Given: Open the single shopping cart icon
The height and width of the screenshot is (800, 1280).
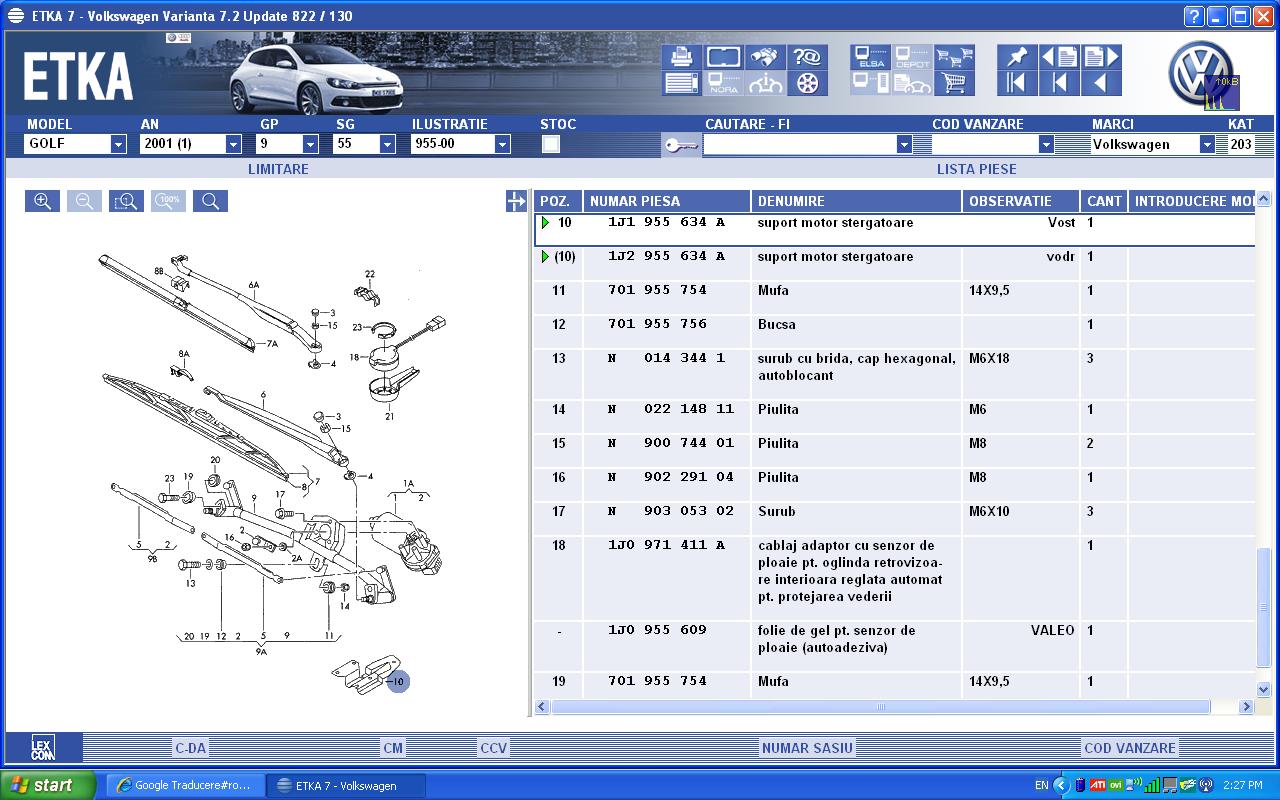Looking at the screenshot, I should click(x=955, y=83).
